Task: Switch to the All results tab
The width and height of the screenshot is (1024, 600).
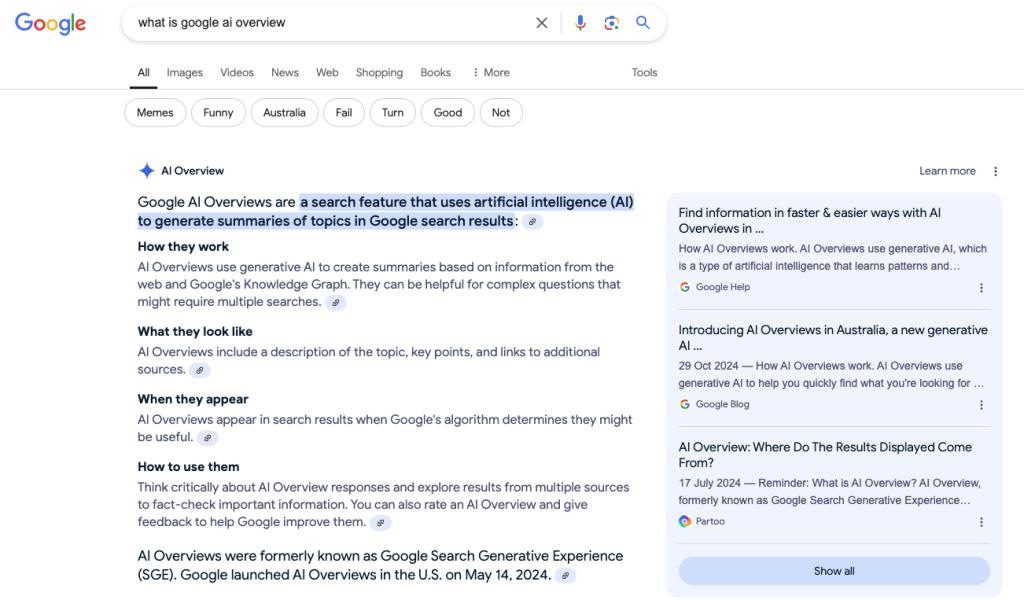Action: click(x=144, y=72)
